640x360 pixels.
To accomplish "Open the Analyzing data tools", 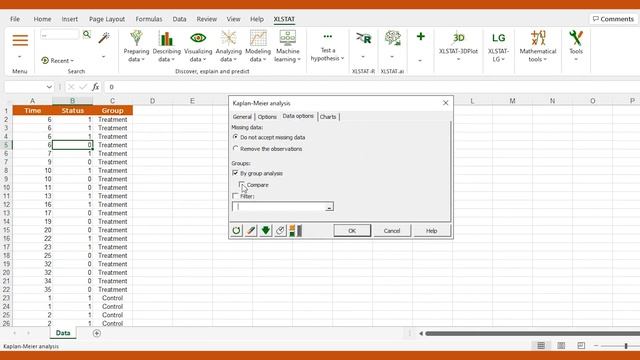I will click(229, 47).
